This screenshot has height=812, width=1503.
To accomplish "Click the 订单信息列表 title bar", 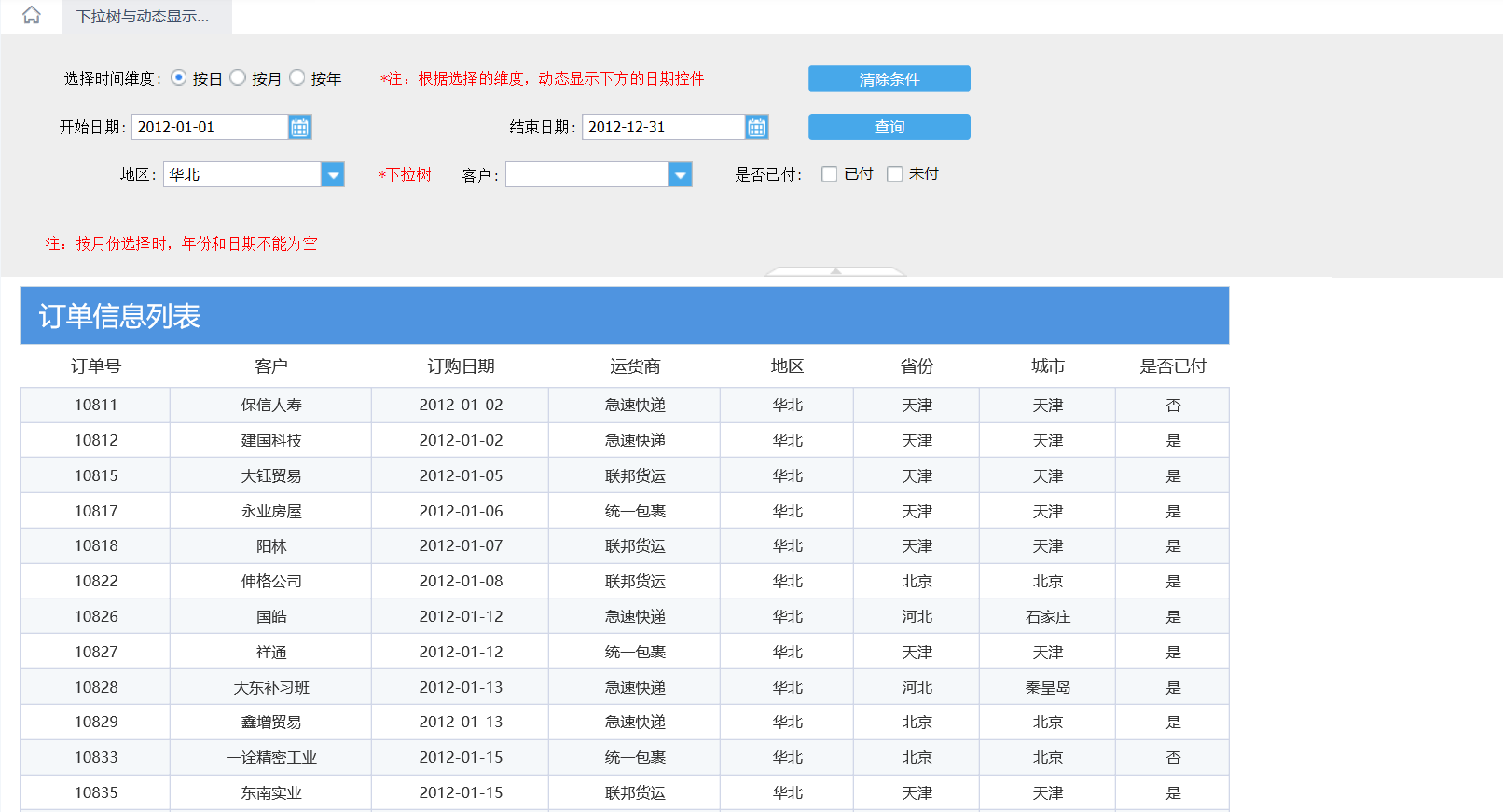I will pyautogui.click(x=625, y=316).
